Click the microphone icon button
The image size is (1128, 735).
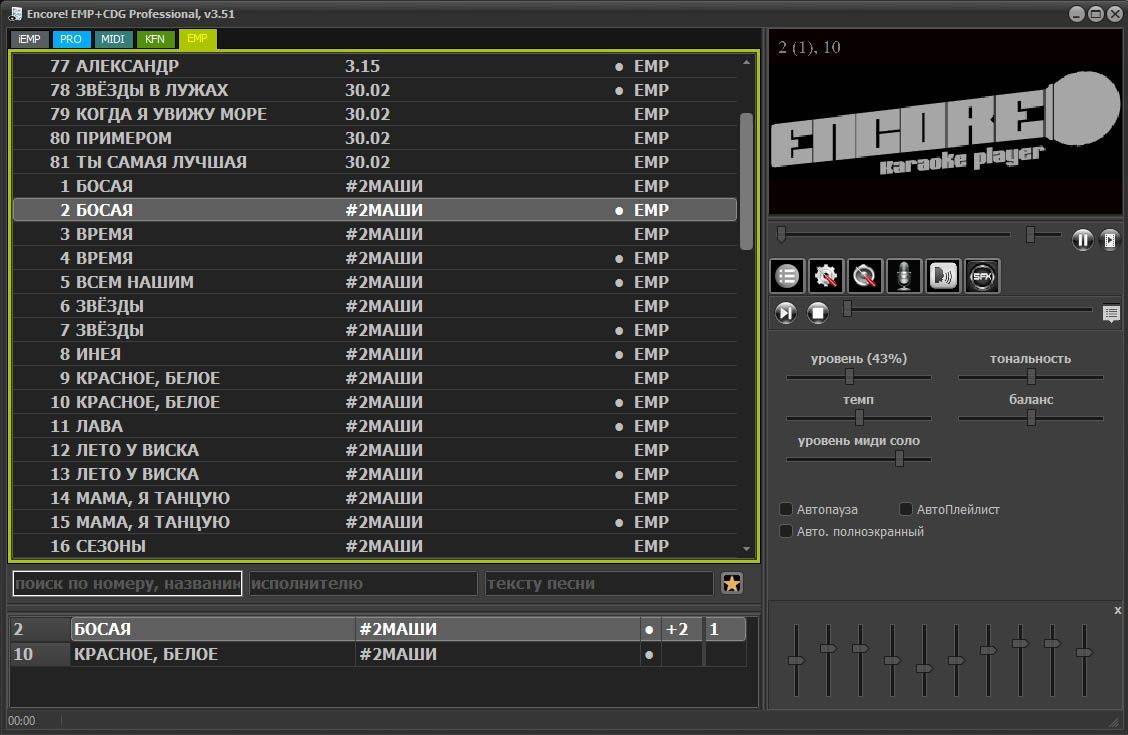(904, 276)
